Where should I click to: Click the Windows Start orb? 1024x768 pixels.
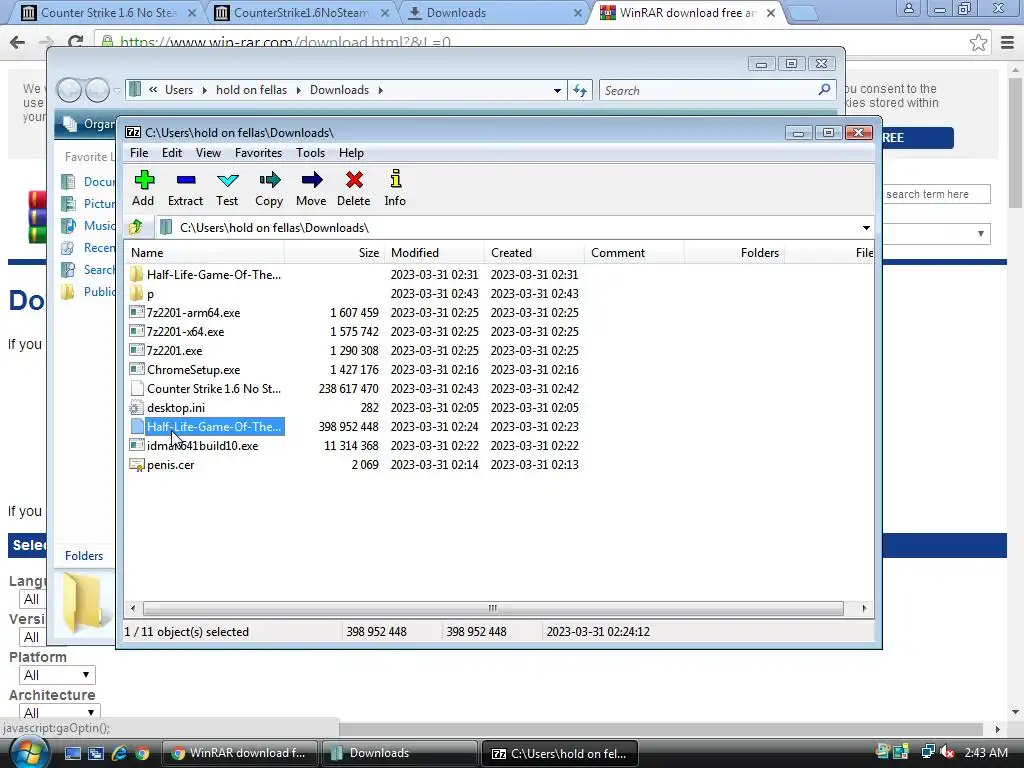coord(29,752)
